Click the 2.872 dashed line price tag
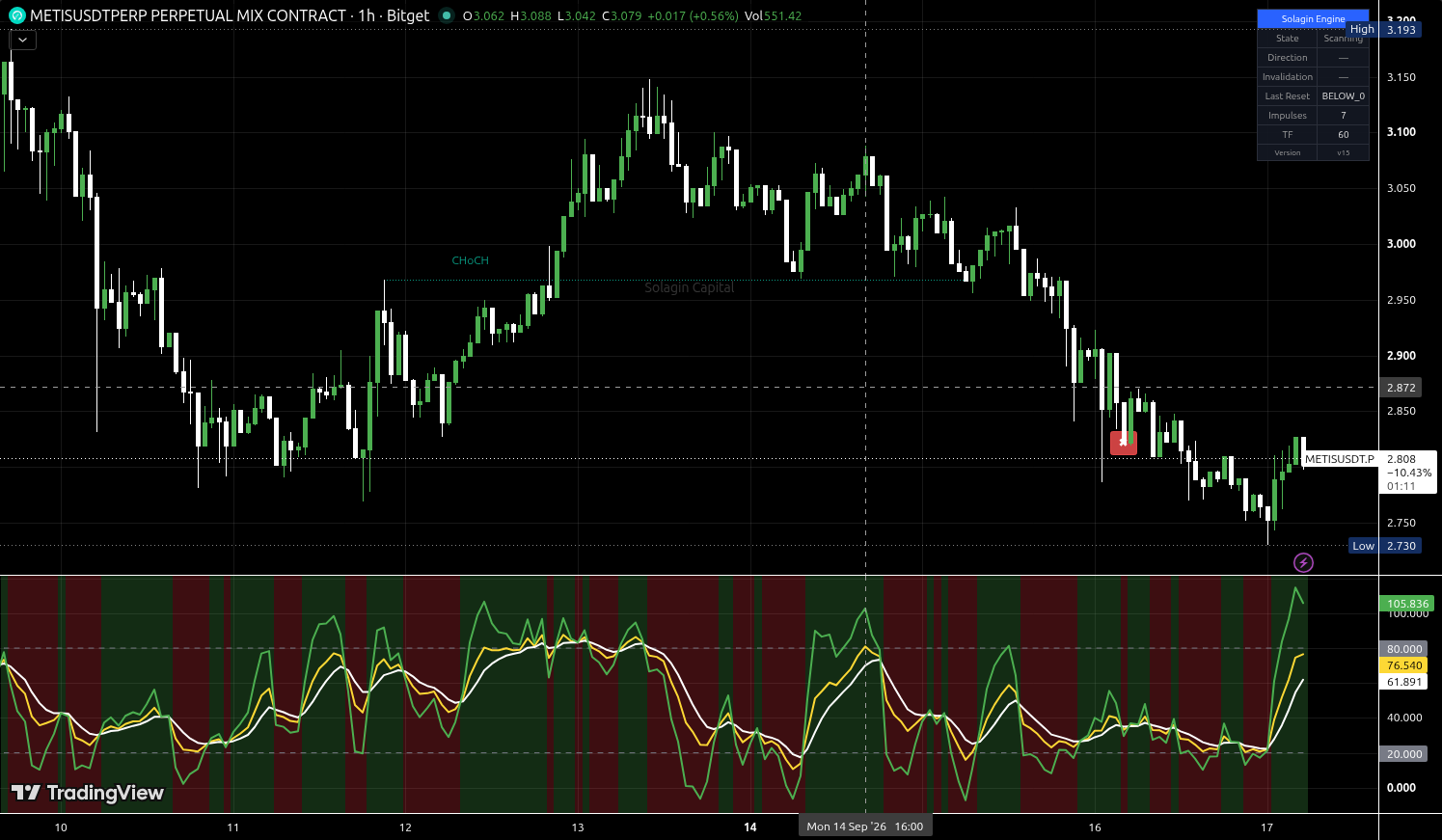Viewport: 1442px width, 840px height. tap(1401, 388)
